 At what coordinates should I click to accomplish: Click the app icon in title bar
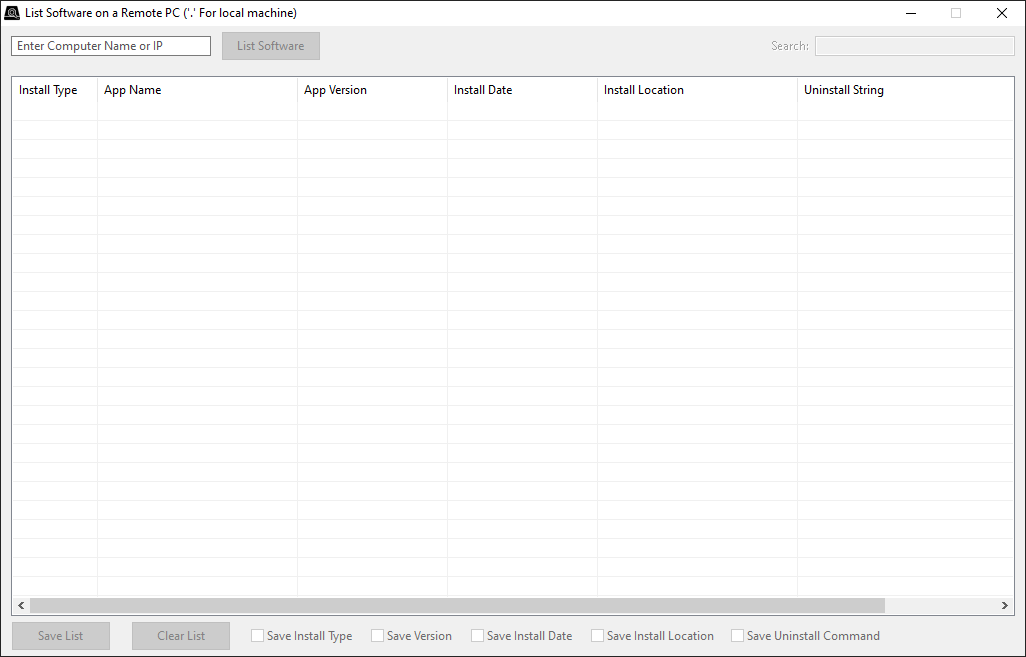(13, 13)
